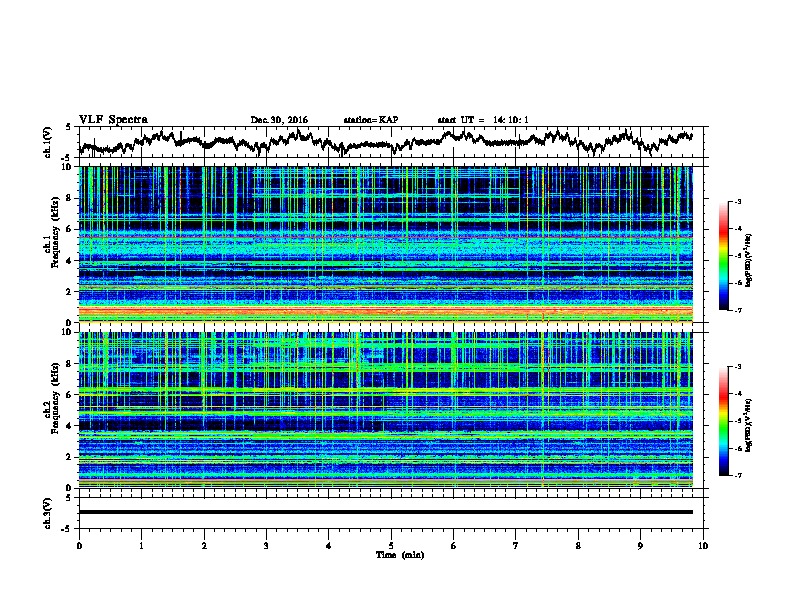The width and height of the screenshot is (792, 612).
Task: Click the "start UT = 14:10:1" text
Action: pyautogui.click(x=483, y=120)
